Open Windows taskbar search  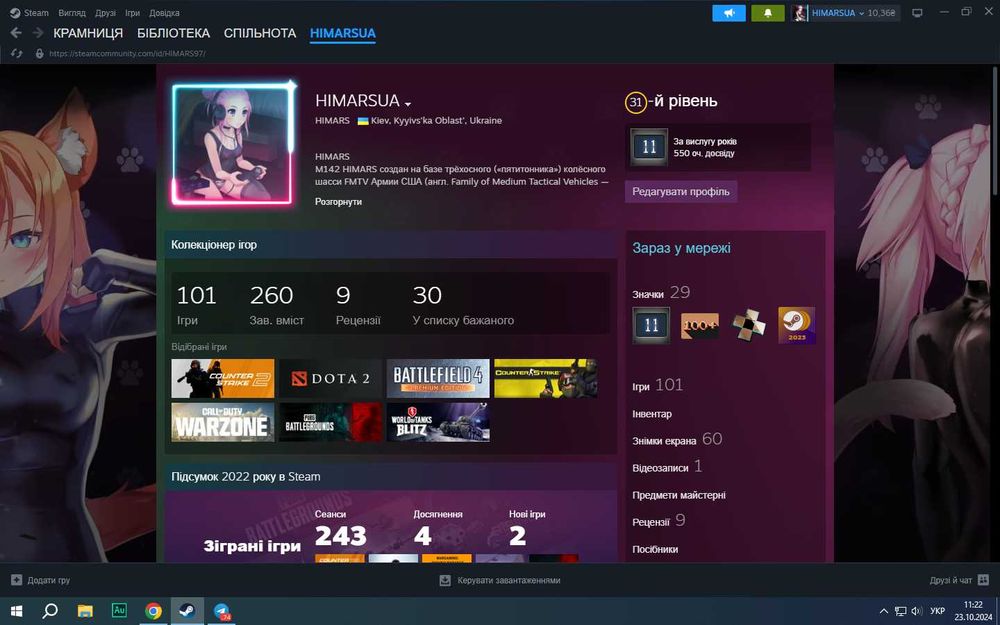pos(50,611)
